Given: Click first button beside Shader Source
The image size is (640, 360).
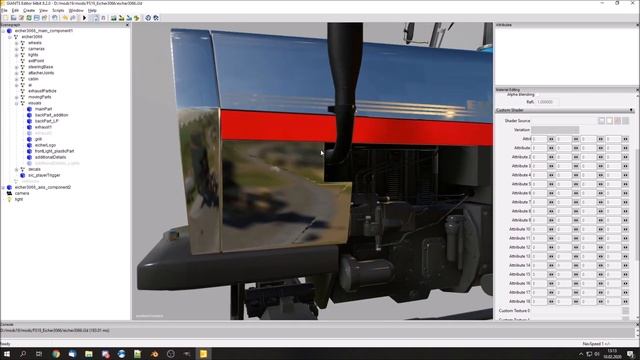Looking at the screenshot, I should 602,121.
